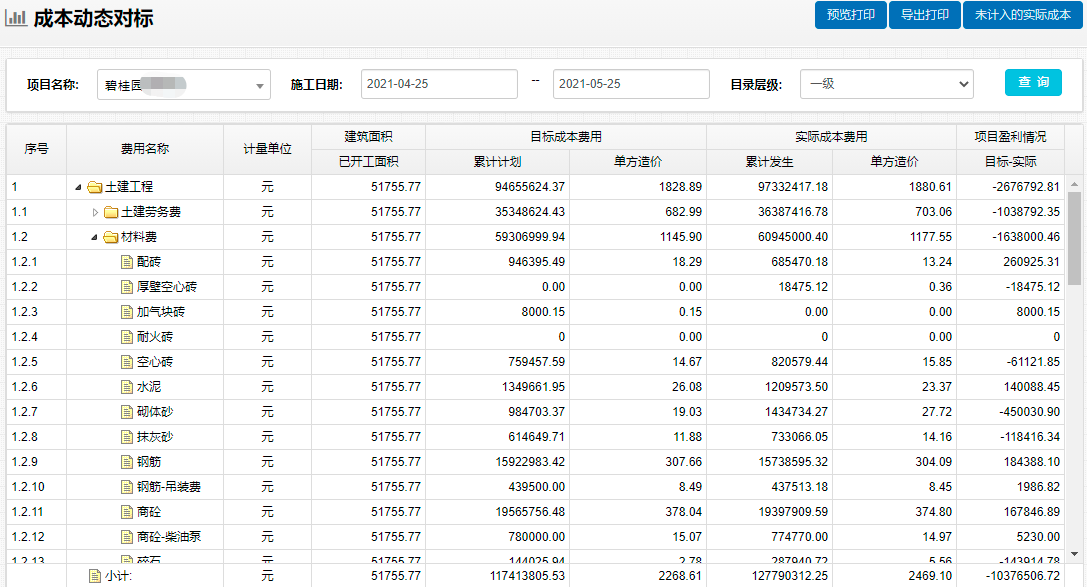Click the 累计发生 column header
Viewport: 1087px width, 587px height.
coord(769,161)
